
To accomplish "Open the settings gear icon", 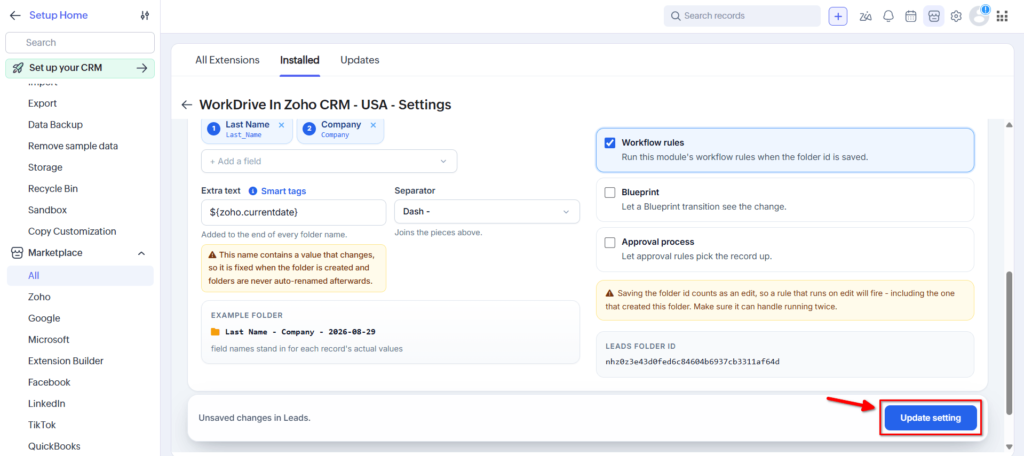I will coord(956,16).
